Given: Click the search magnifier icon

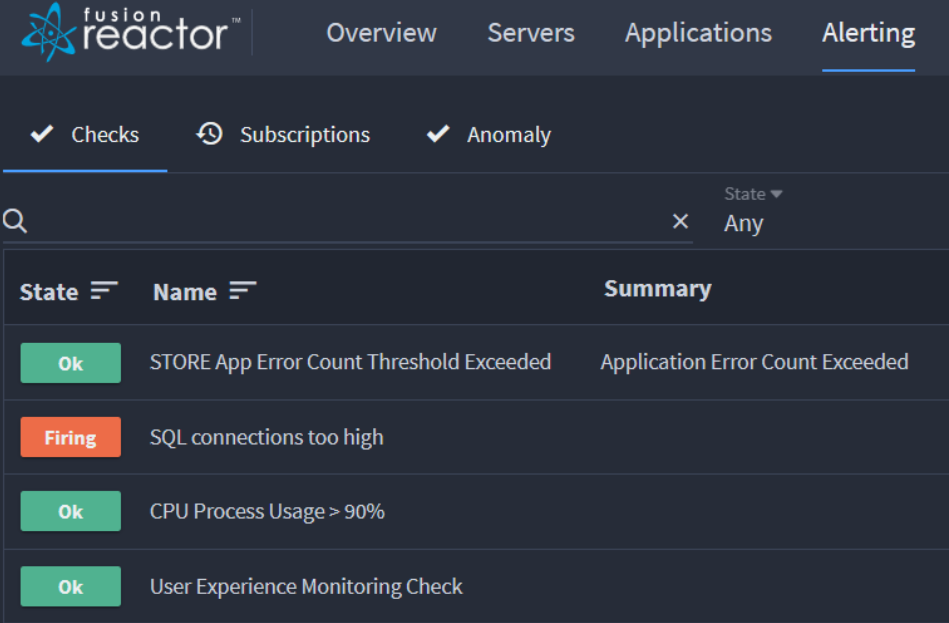Looking at the screenshot, I should click(x=15, y=221).
